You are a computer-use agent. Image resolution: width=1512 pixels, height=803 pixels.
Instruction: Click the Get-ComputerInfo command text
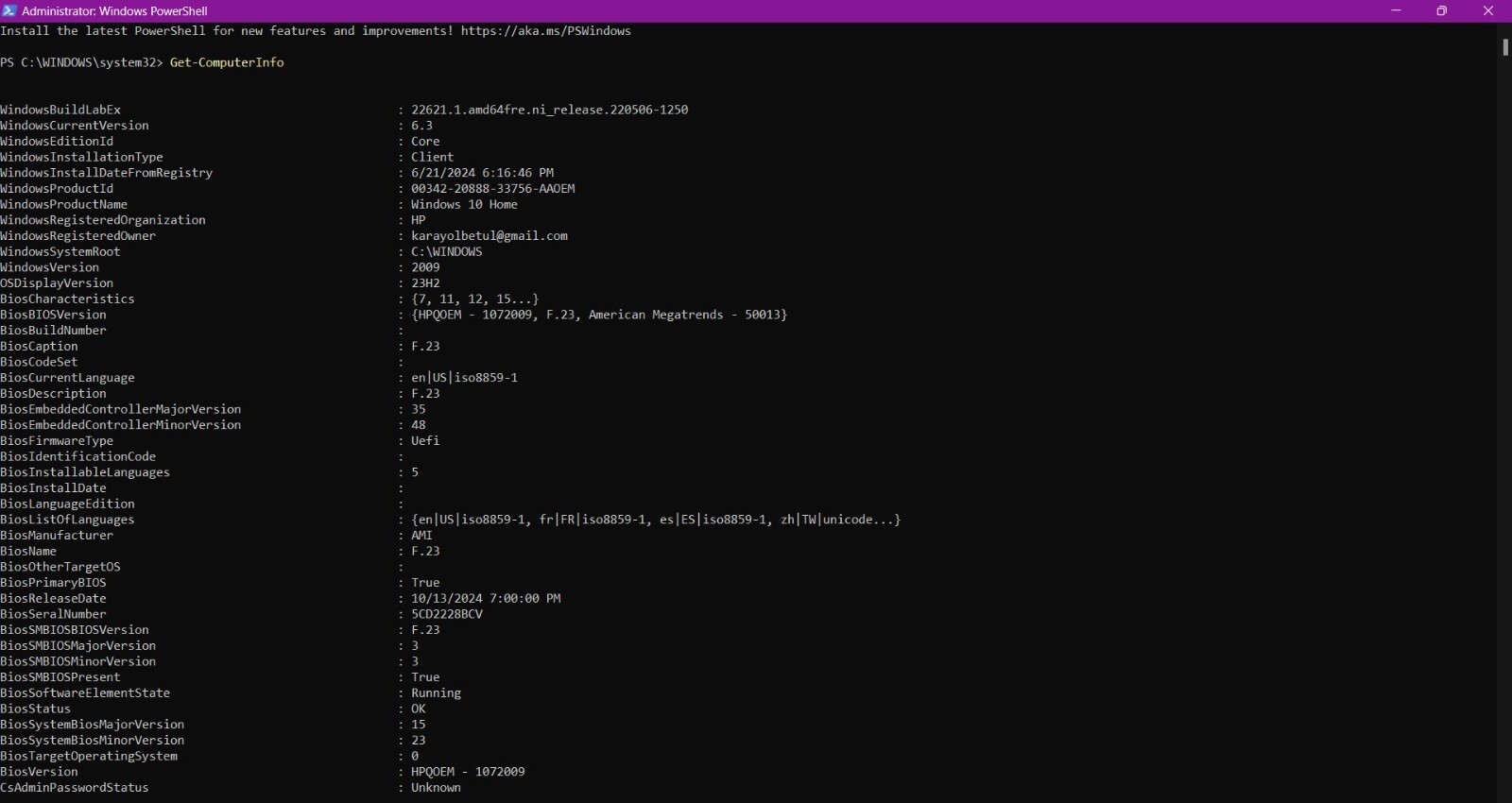click(227, 62)
